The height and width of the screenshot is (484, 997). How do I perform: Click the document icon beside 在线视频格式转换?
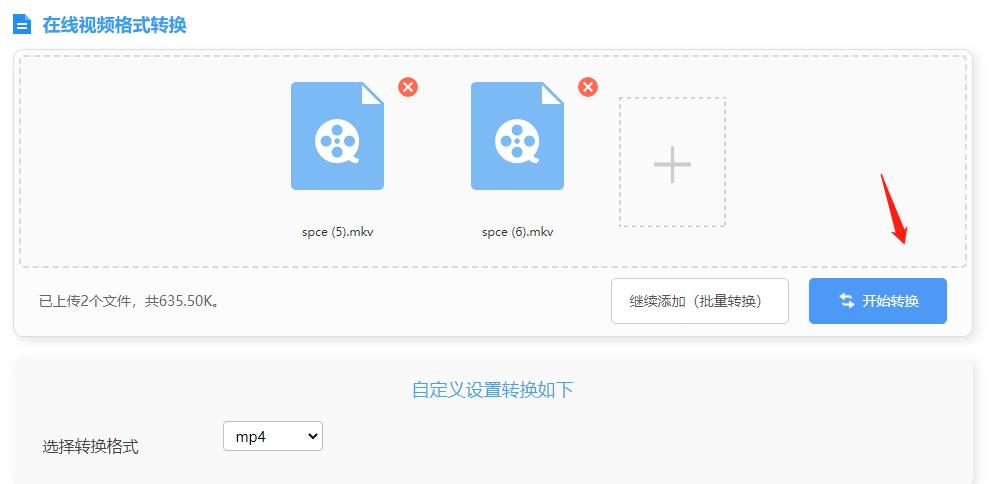click(22, 25)
